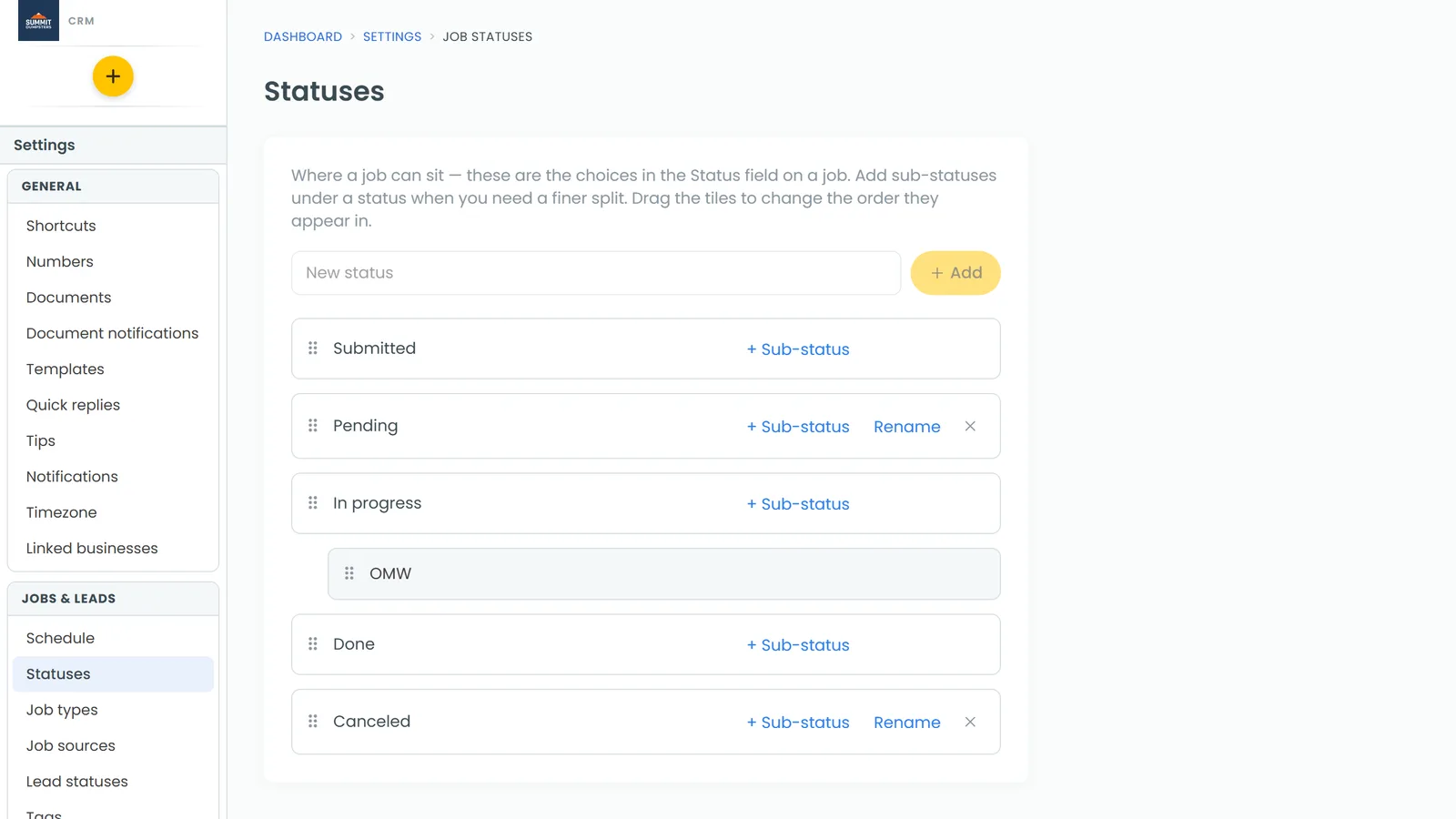1456x819 pixels.
Task: Add a sub-status under Submitted
Action: (x=798, y=349)
